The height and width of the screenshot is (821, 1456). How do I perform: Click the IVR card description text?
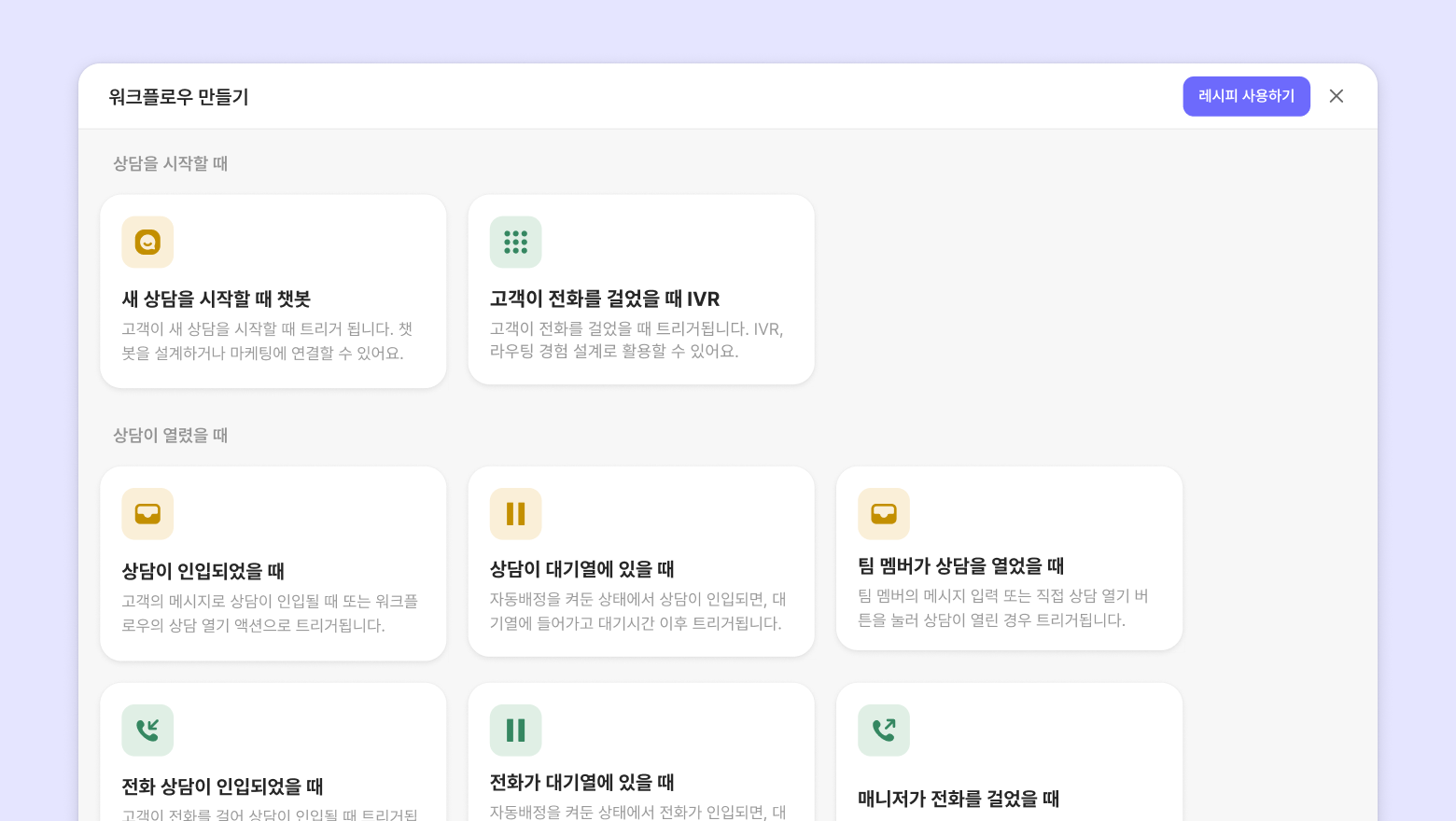tap(637, 341)
